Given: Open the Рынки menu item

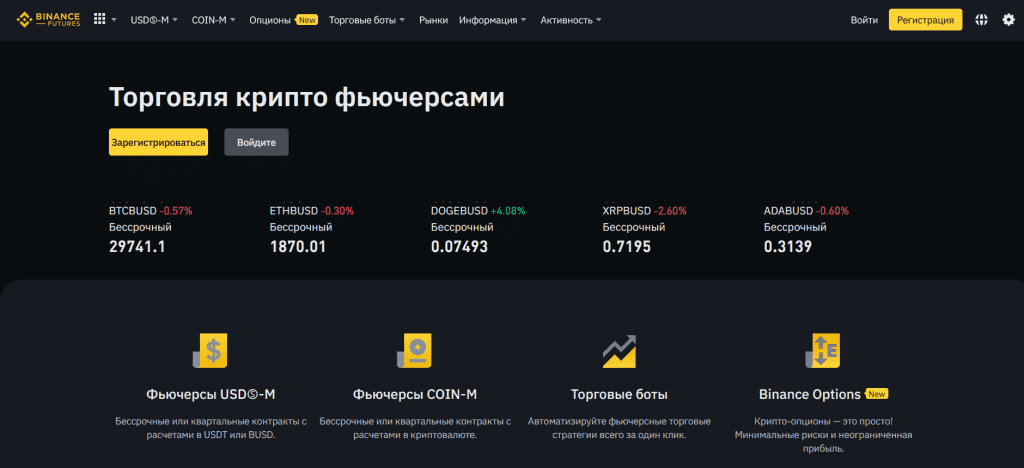Looking at the screenshot, I should (x=434, y=20).
